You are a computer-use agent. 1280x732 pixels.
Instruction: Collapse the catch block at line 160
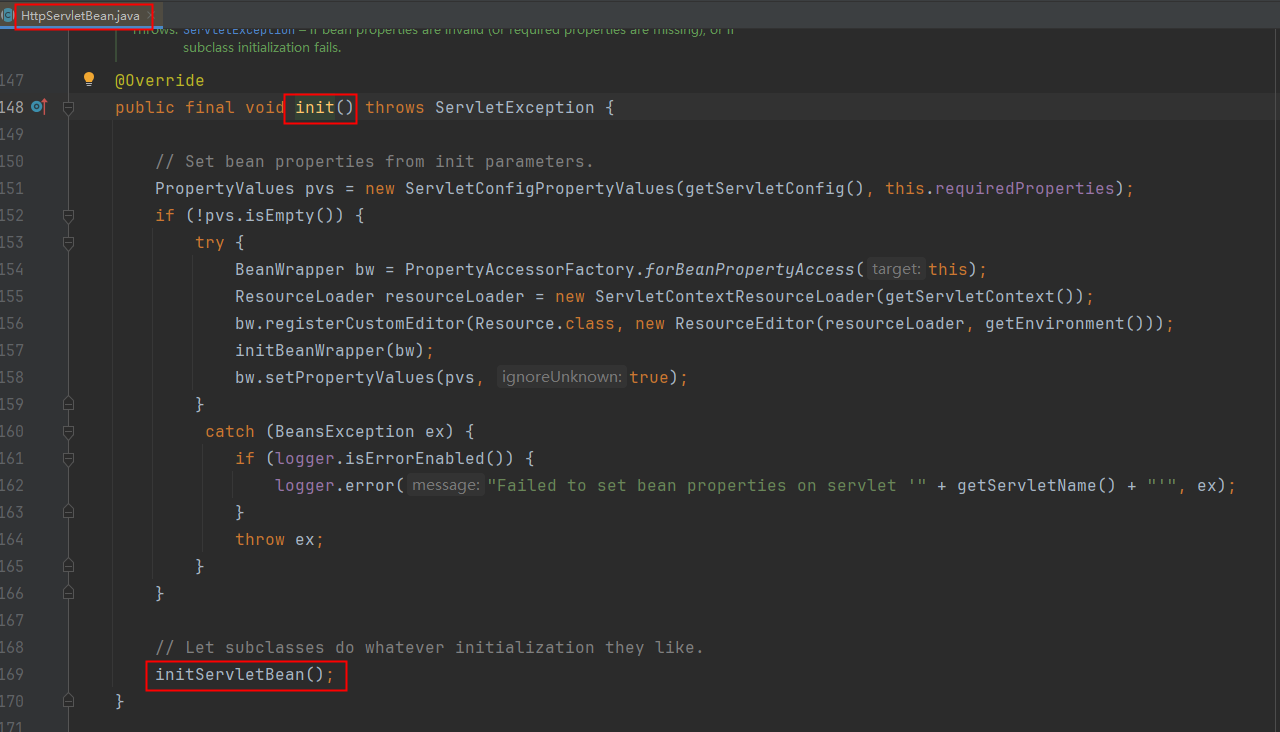point(69,431)
